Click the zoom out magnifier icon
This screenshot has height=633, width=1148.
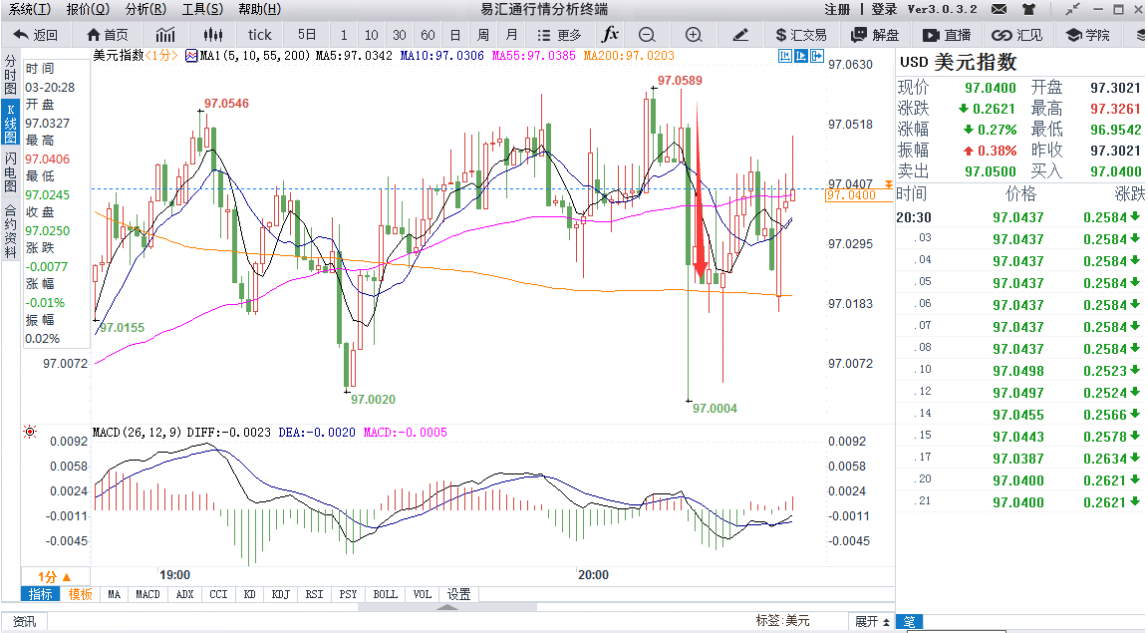(x=647, y=35)
